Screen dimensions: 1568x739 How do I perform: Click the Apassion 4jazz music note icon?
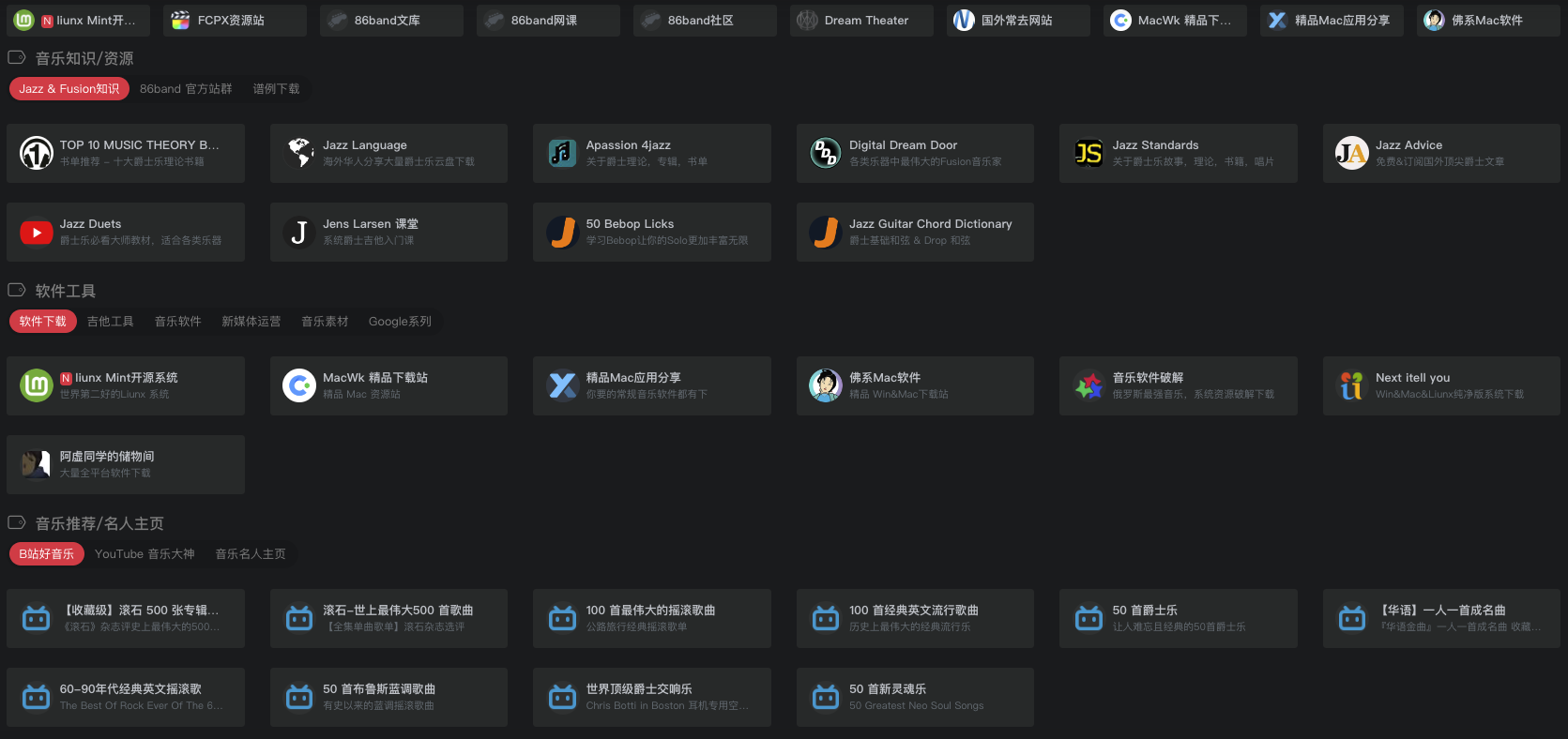[563, 153]
